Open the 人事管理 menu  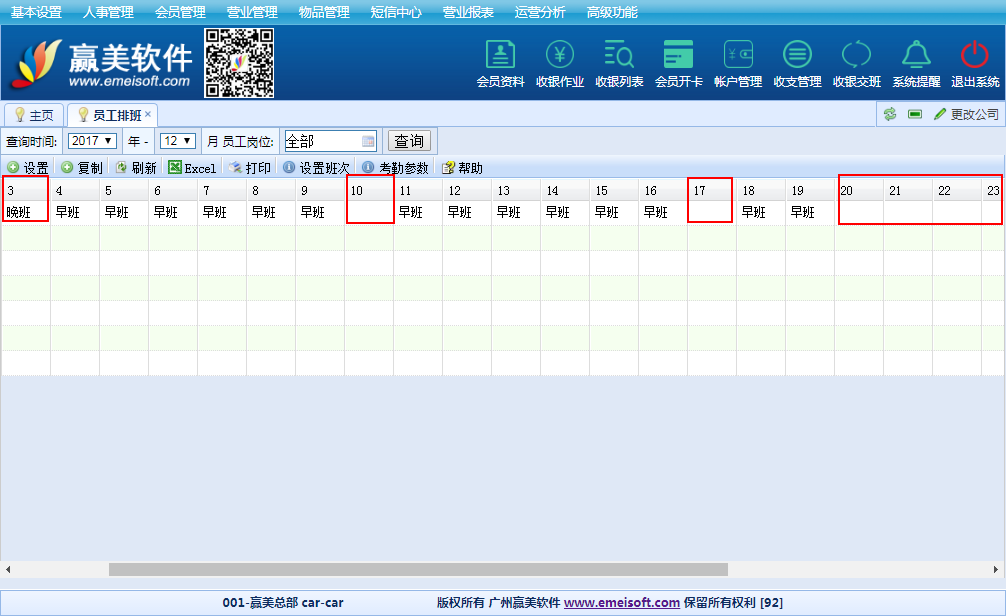[108, 12]
